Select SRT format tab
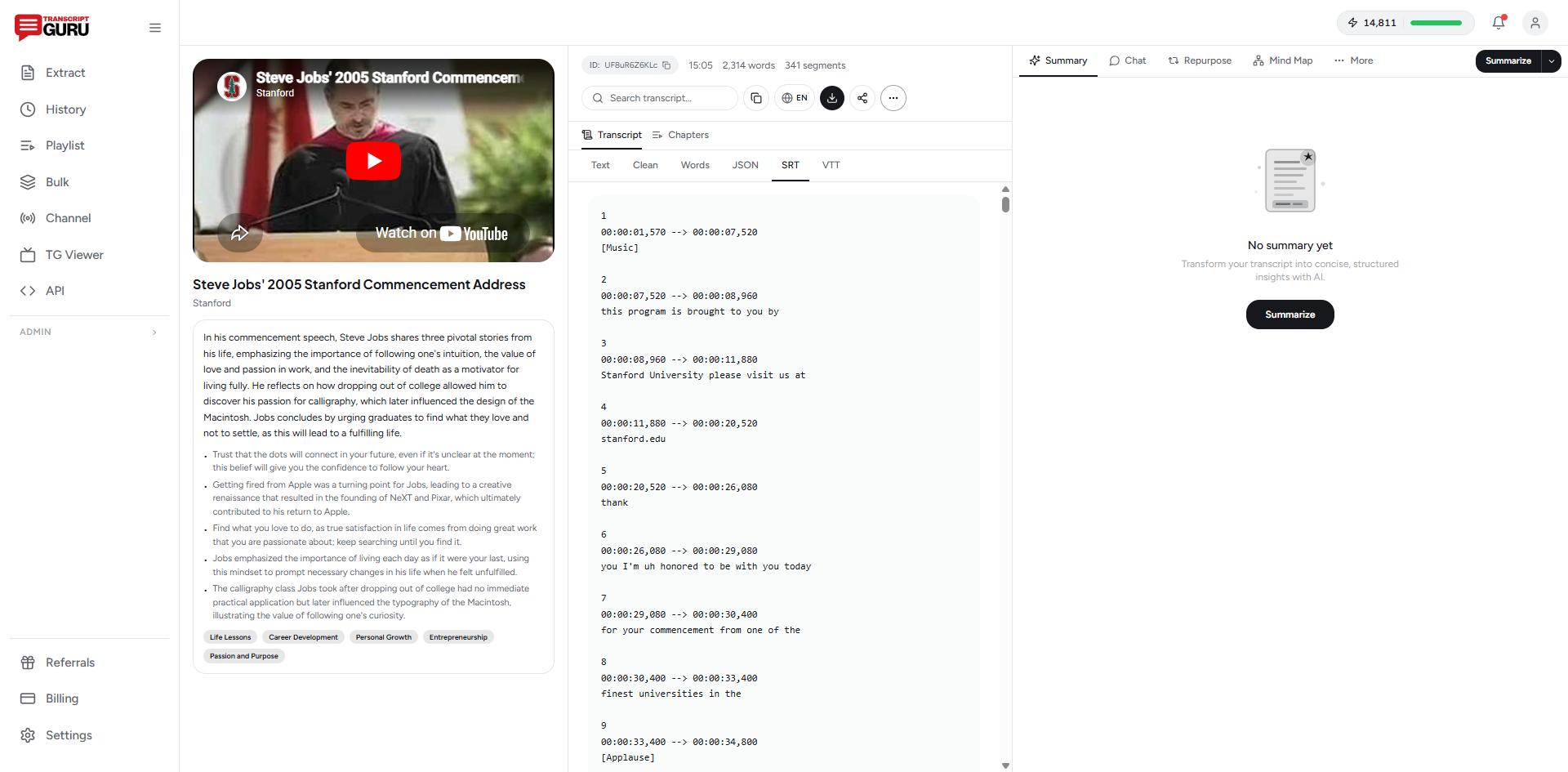The height and width of the screenshot is (772, 1568). 791,165
